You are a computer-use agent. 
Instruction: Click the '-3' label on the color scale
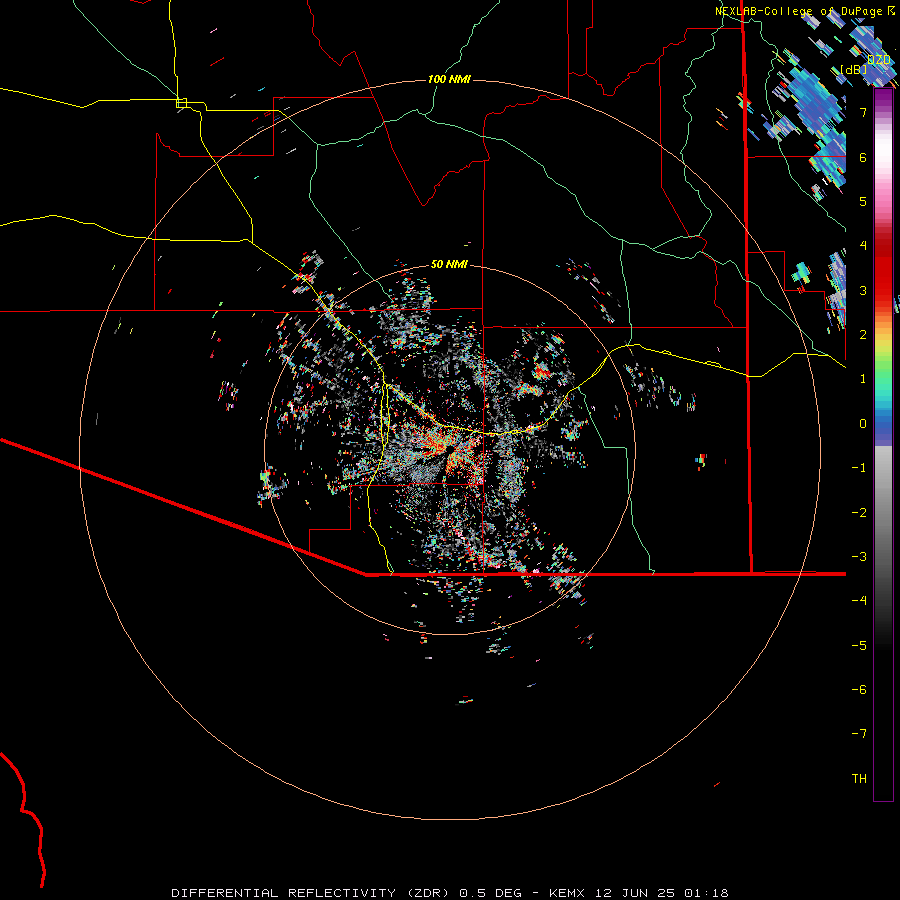[859, 557]
